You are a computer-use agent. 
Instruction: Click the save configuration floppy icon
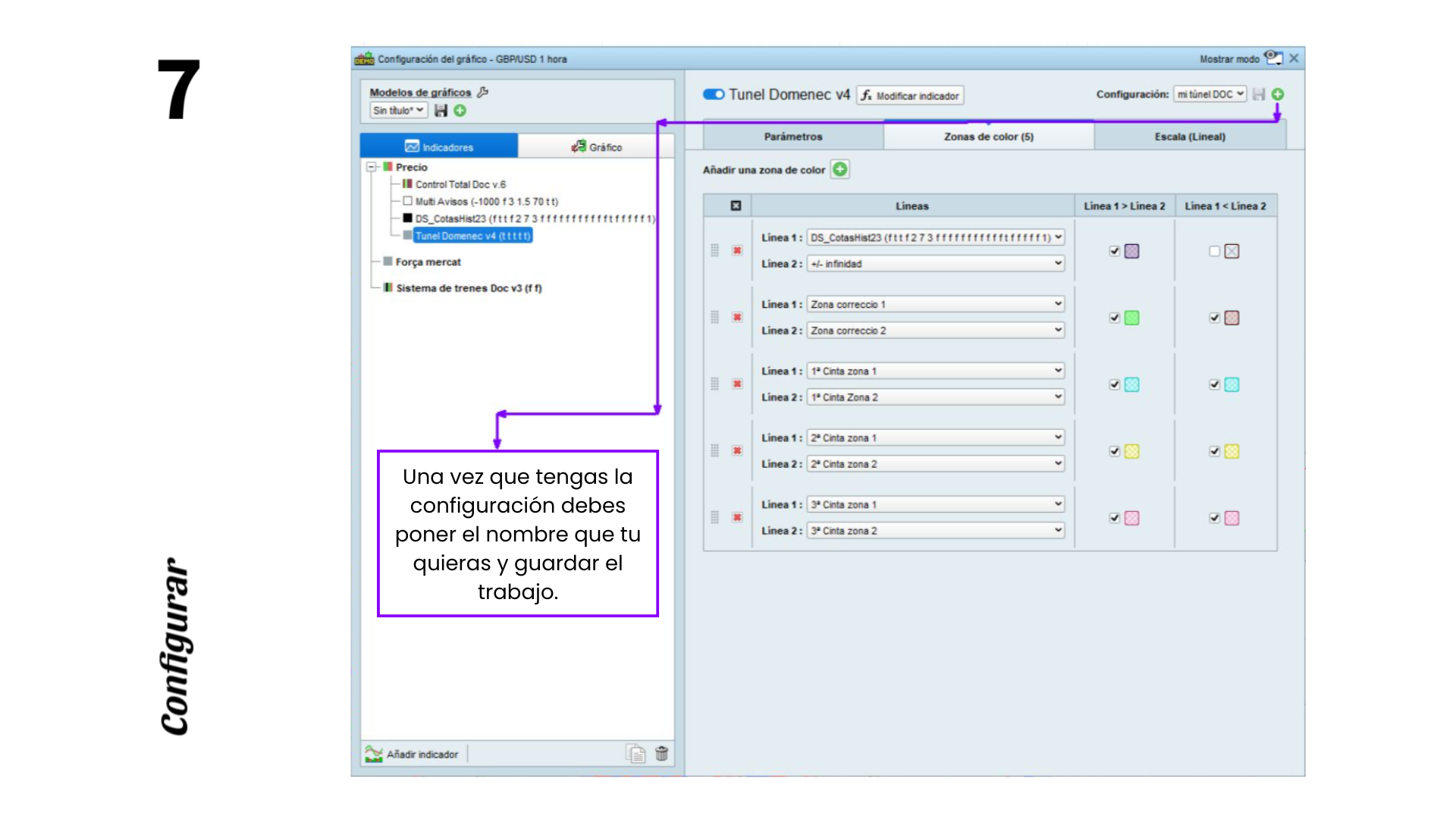coord(1259,94)
